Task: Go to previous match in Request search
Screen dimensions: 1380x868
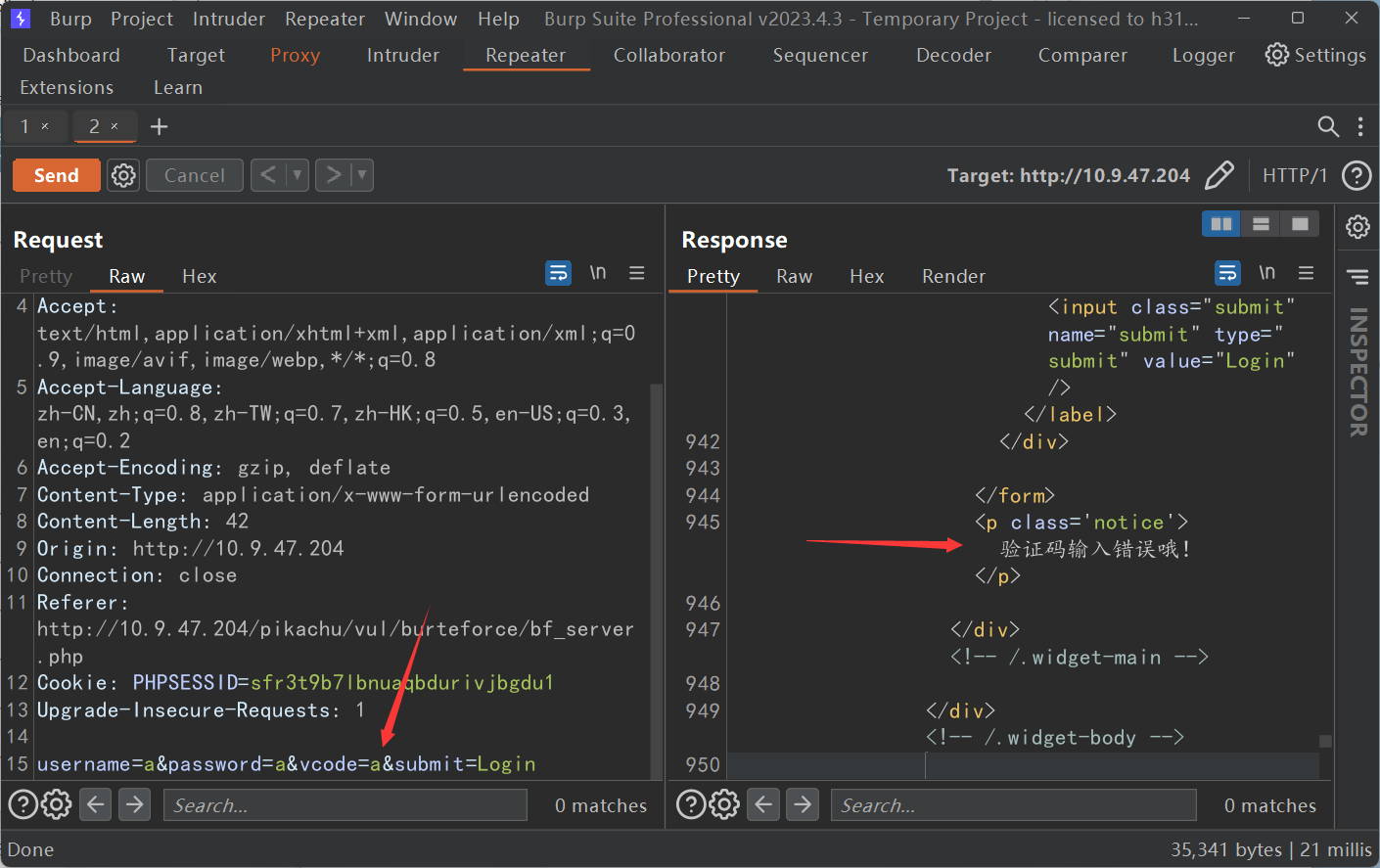Action: click(x=95, y=804)
